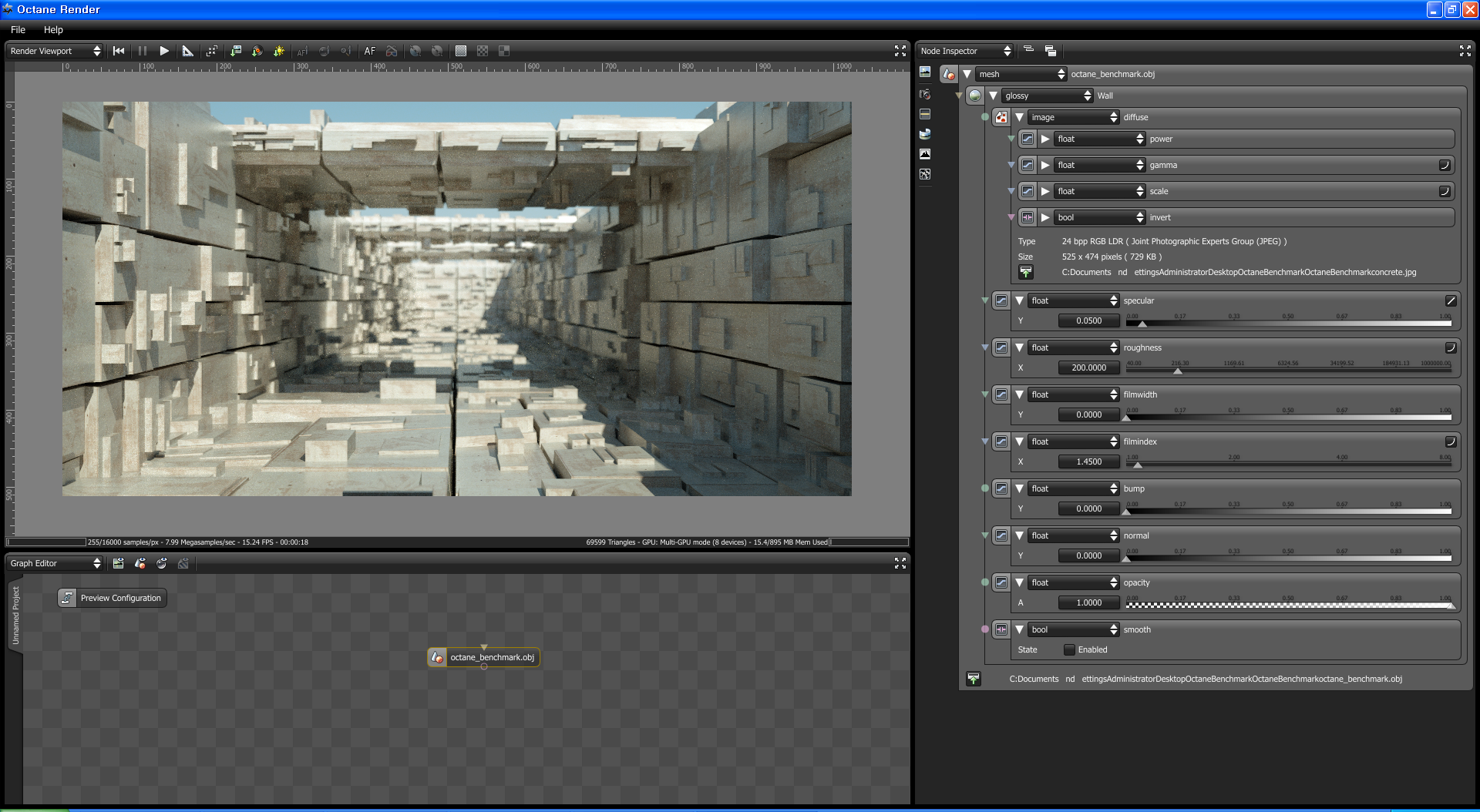1480x812 pixels.
Task: Toggle the curve button on the roughness row
Action: tap(1450, 347)
